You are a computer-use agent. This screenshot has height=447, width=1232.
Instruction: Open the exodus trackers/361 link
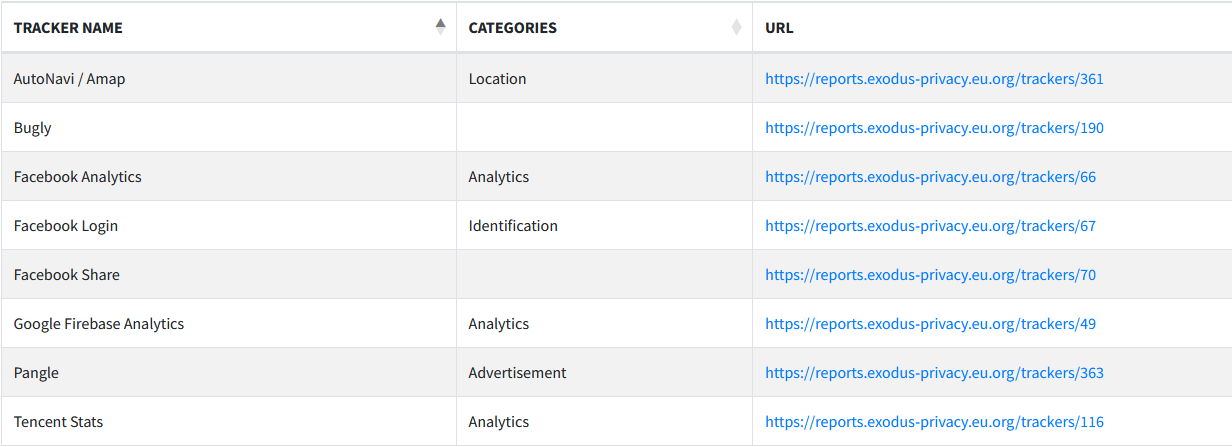click(x=934, y=78)
